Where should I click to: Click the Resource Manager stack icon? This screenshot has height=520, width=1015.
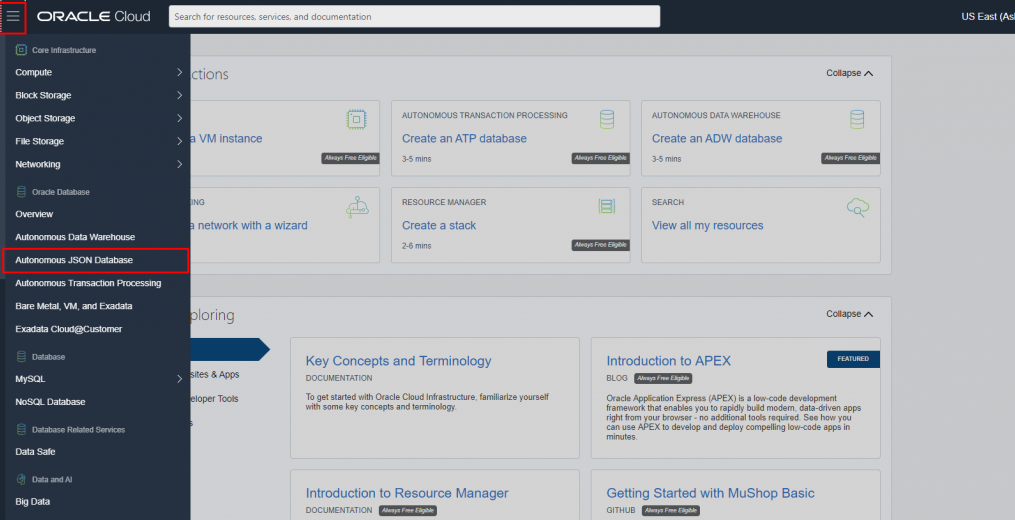coord(607,207)
